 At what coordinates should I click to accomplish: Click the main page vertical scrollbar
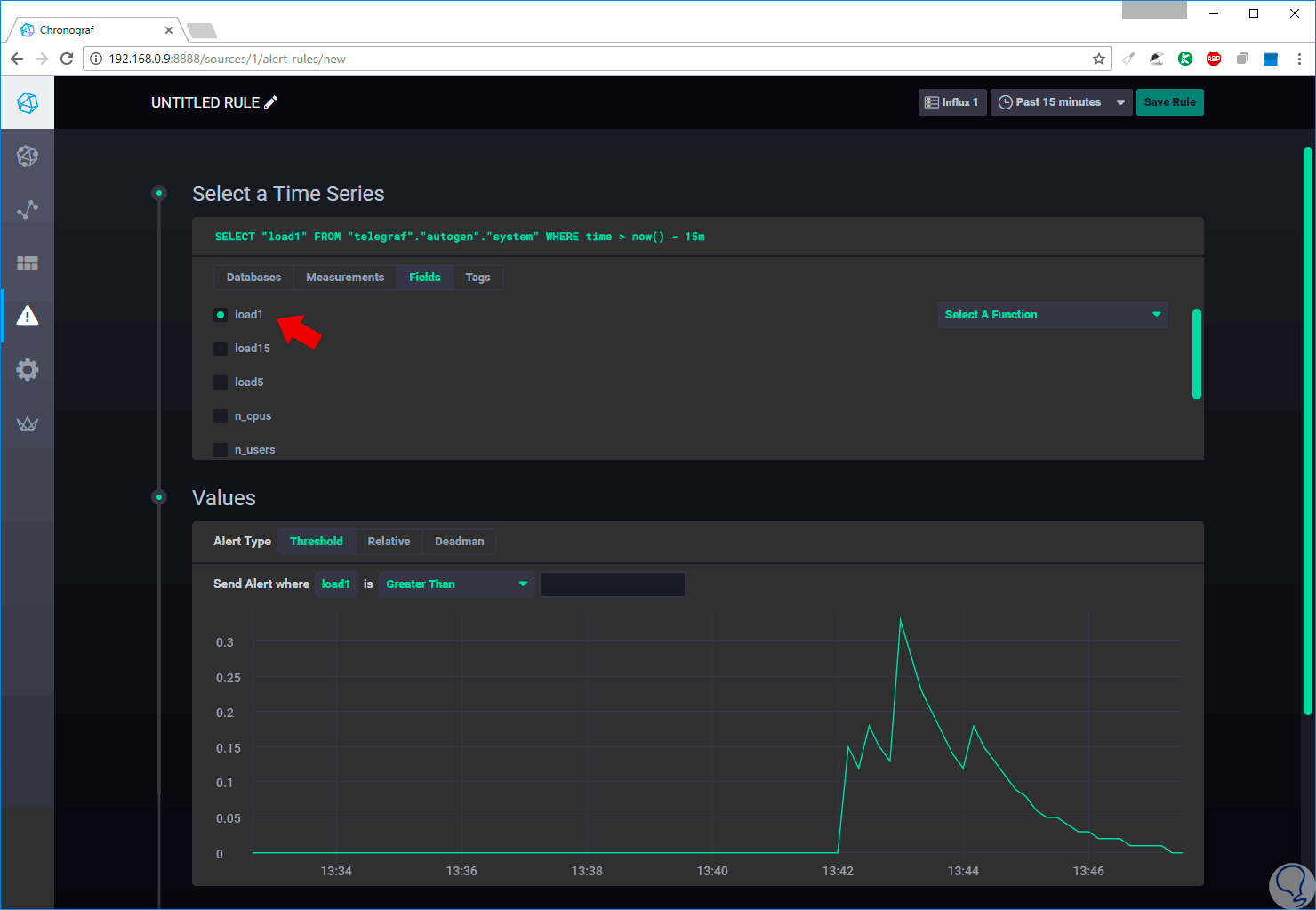pos(1308,431)
